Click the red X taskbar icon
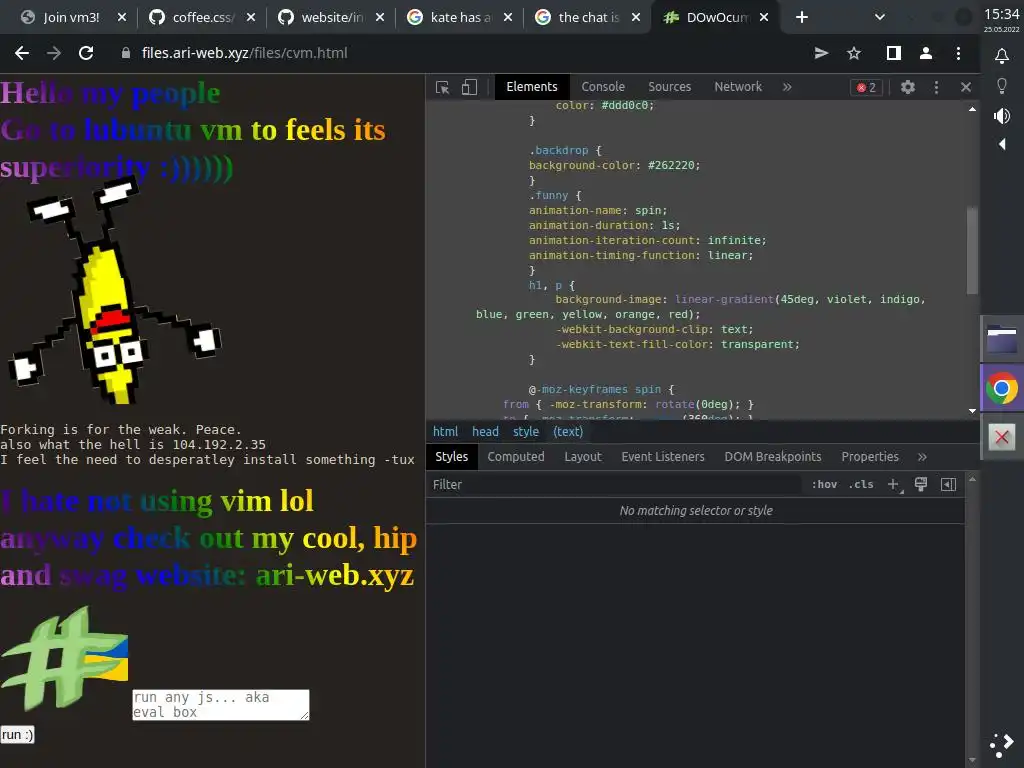The height and width of the screenshot is (768, 1024). tap(1002, 437)
